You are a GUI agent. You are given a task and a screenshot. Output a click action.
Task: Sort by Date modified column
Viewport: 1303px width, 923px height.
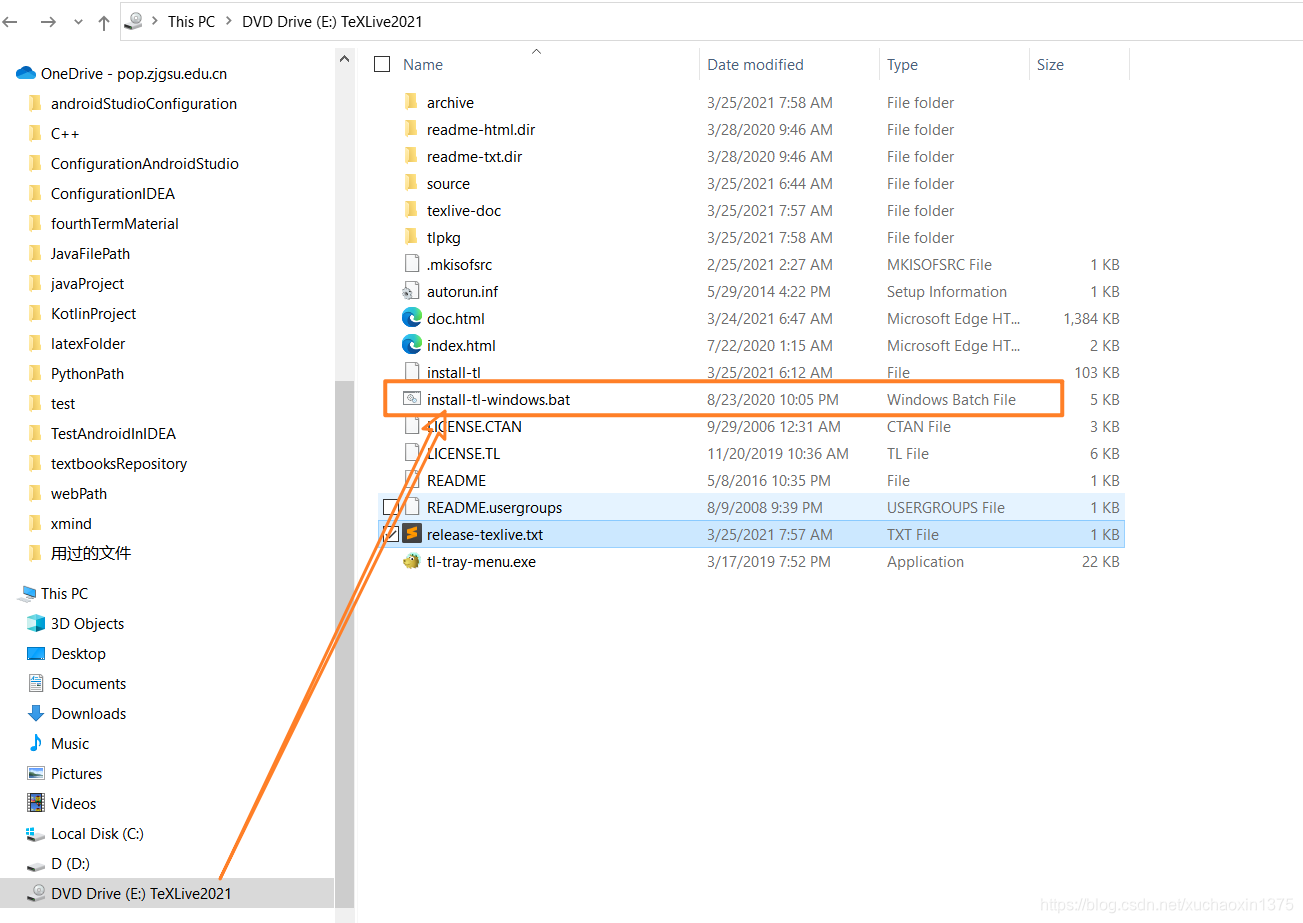(755, 64)
